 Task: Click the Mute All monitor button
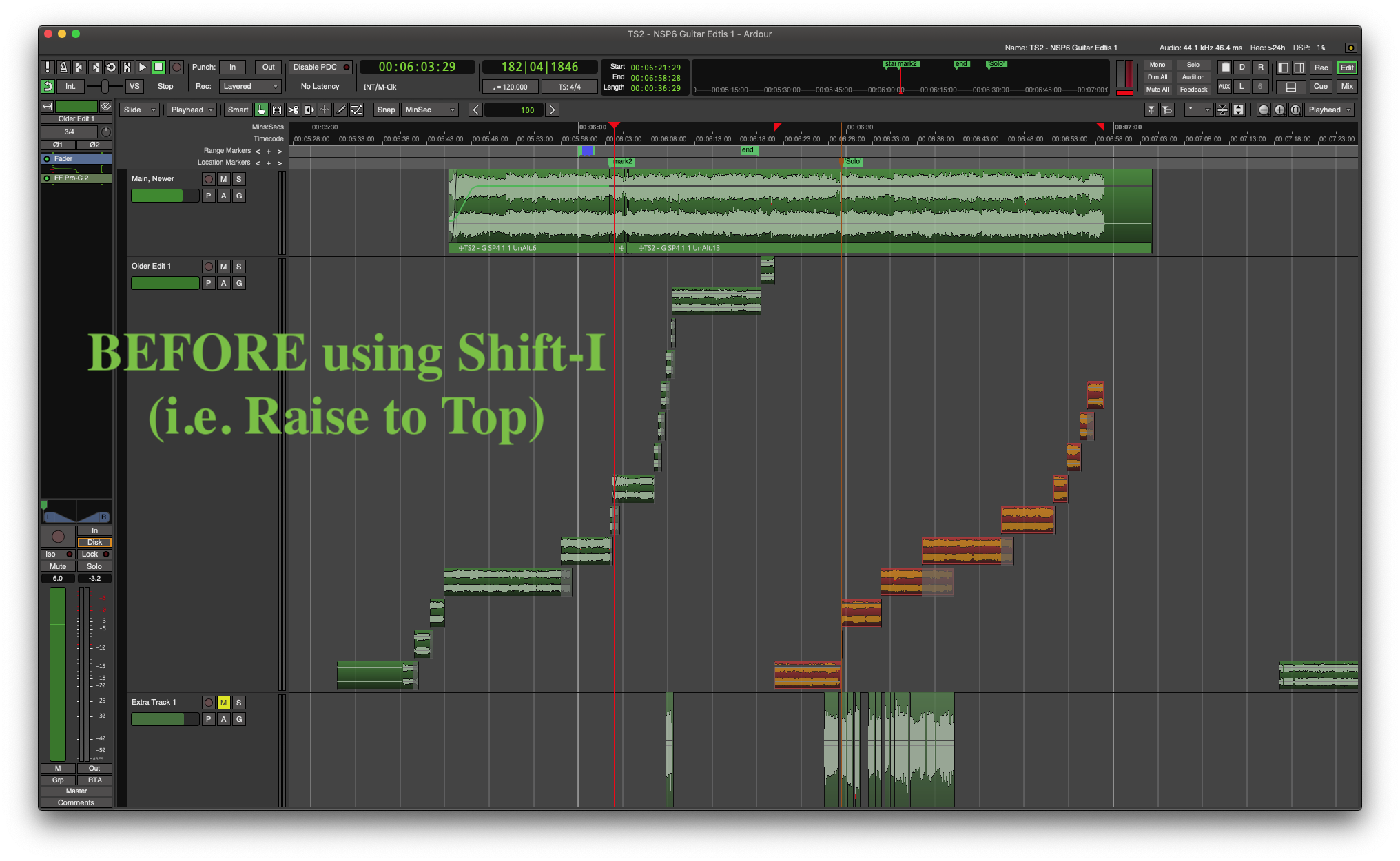1157,90
